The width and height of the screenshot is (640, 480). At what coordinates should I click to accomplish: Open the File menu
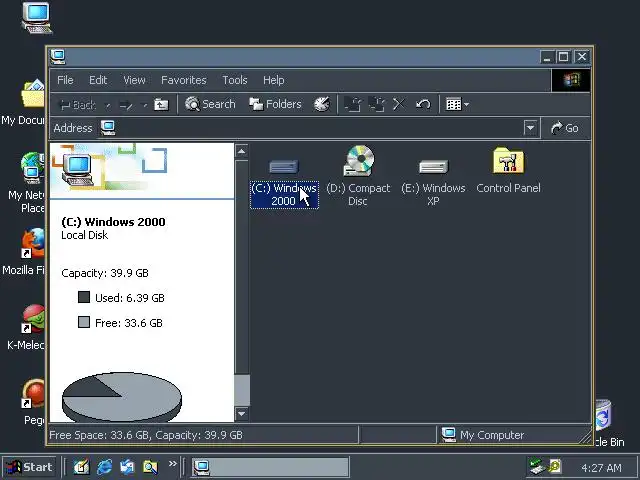(x=65, y=80)
